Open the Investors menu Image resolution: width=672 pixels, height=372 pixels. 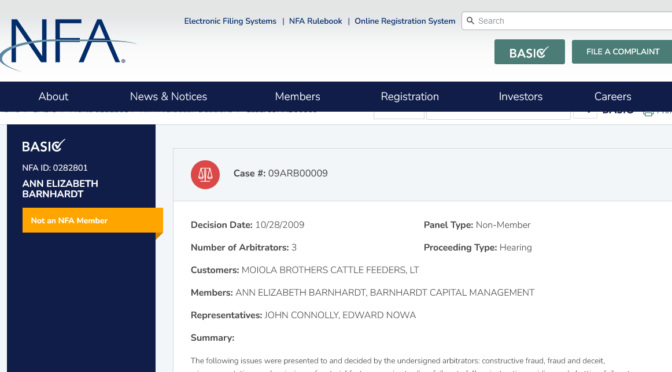pyautogui.click(x=520, y=96)
